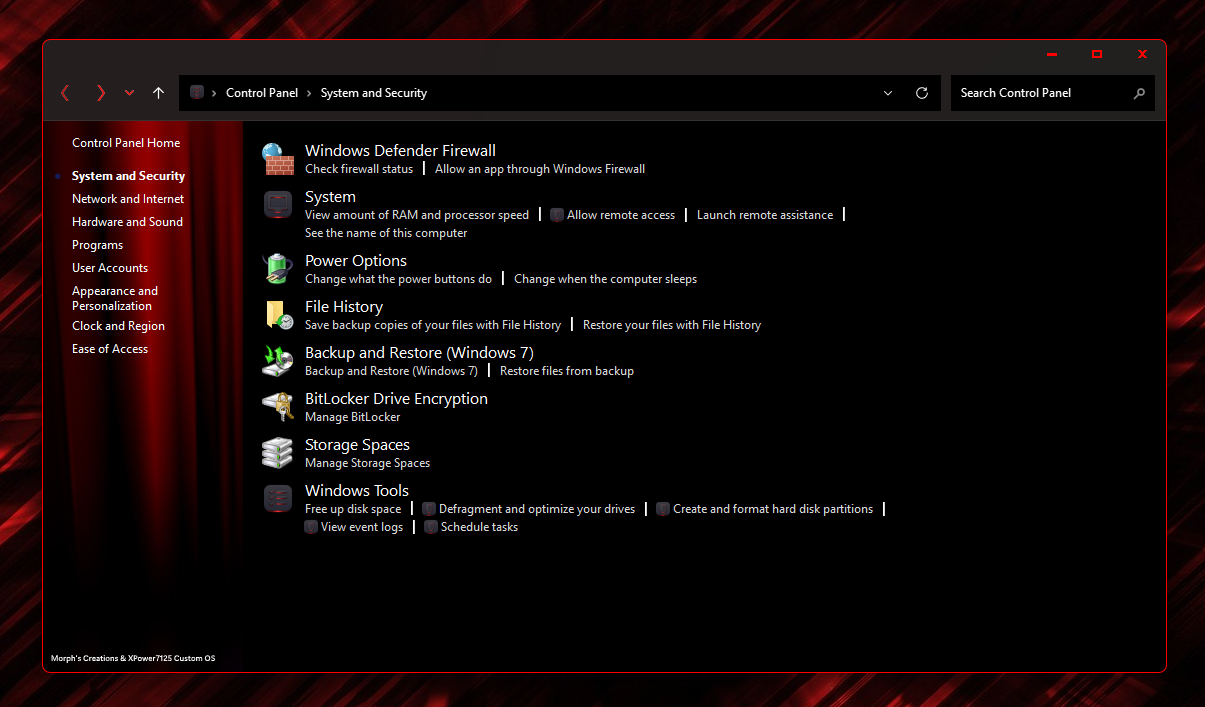Screen dimensions: 1205x707
Task: Click View event logs
Action: click(x=362, y=527)
